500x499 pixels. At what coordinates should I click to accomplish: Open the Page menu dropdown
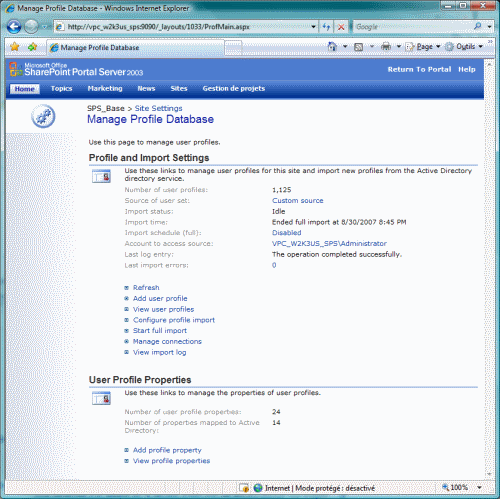point(423,47)
